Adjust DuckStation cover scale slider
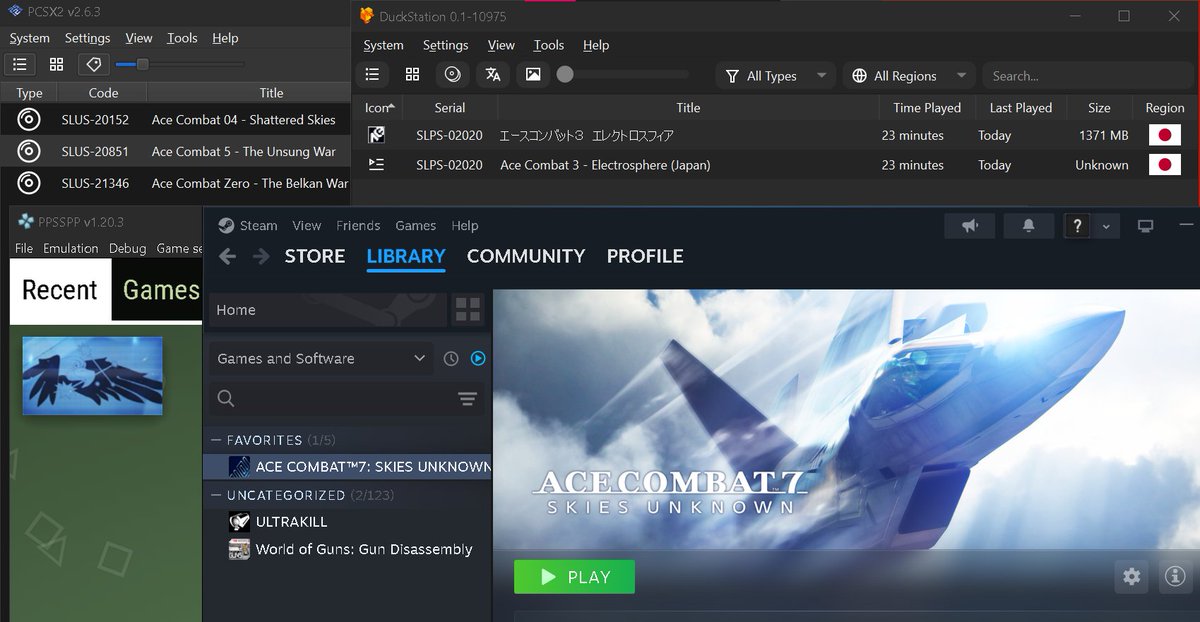Image resolution: width=1200 pixels, height=622 pixels. tap(623, 75)
